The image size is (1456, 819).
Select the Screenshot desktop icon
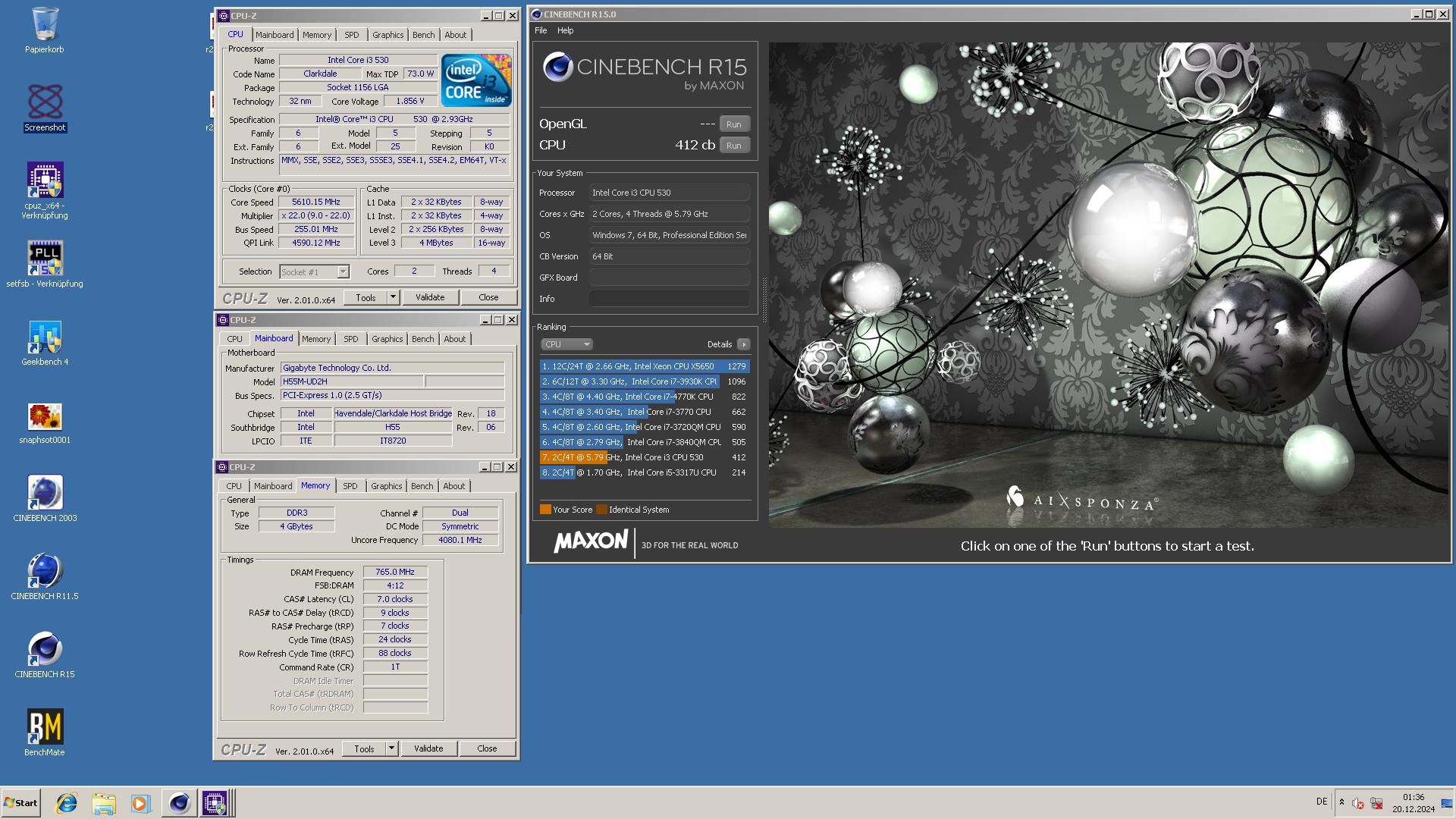45,108
